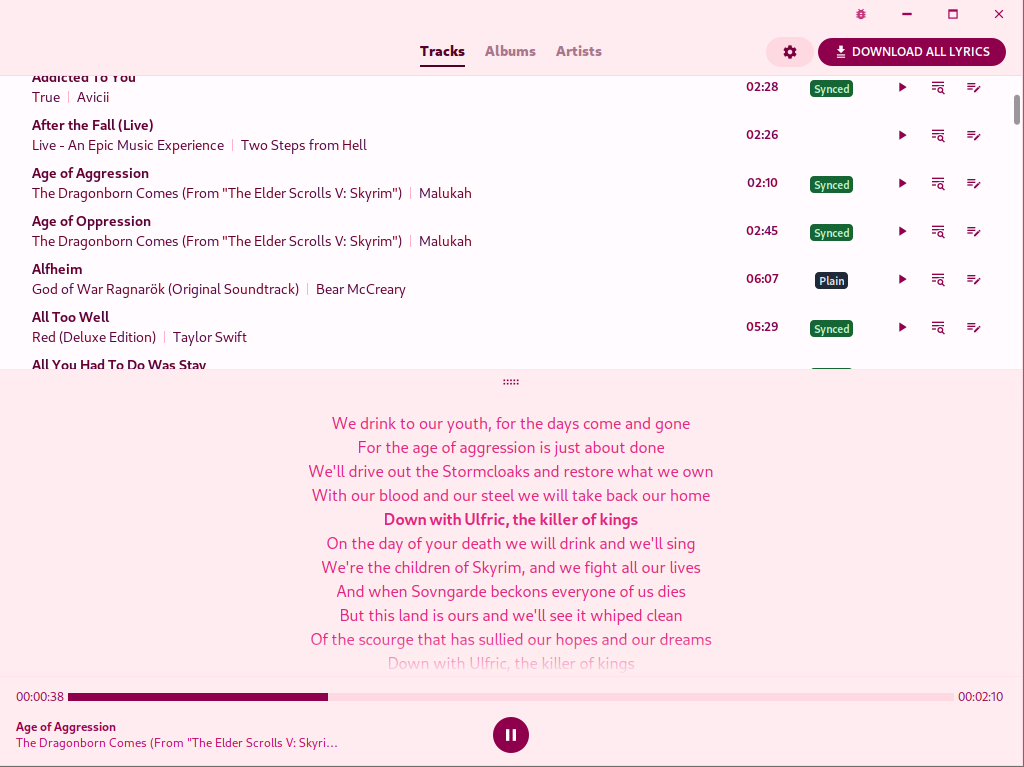Seek within the playback progress bar
The height and width of the screenshot is (767, 1024).
[x=512, y=696]
